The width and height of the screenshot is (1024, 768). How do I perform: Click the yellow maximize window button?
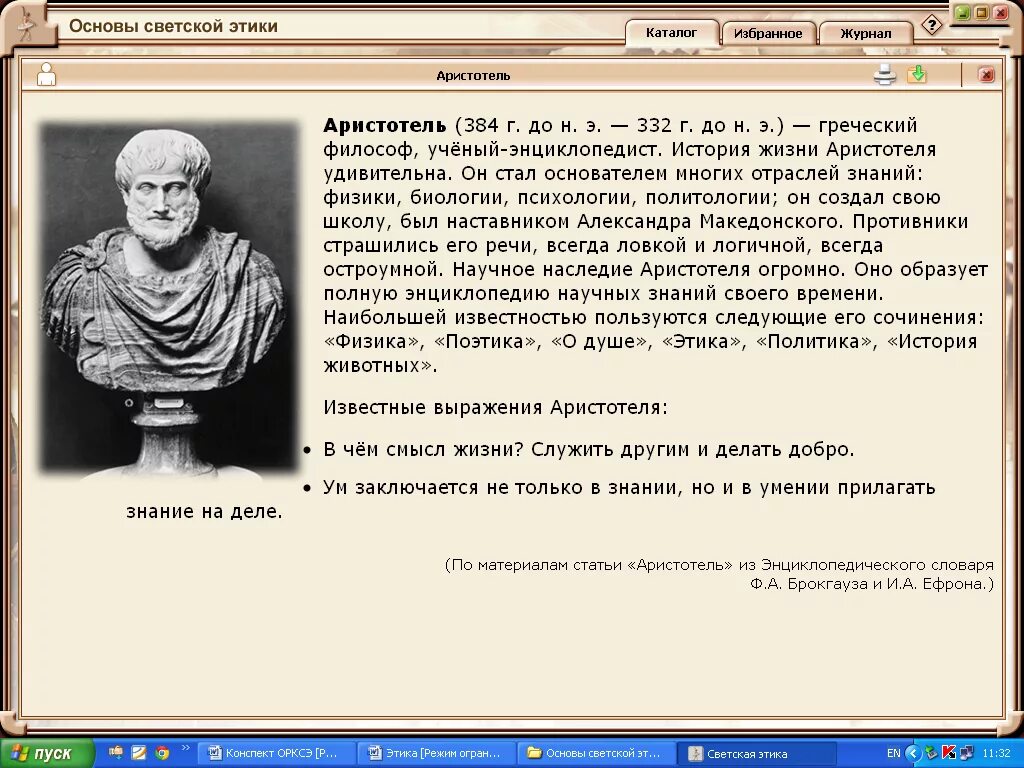[981, 12]
